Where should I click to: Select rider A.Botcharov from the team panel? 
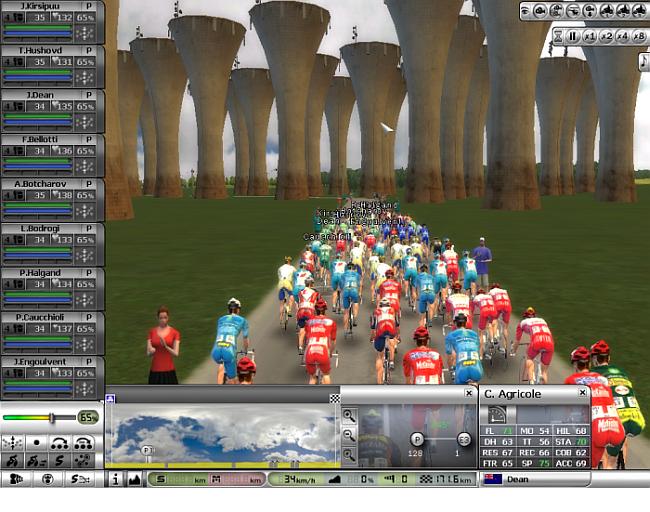point(52,184)
